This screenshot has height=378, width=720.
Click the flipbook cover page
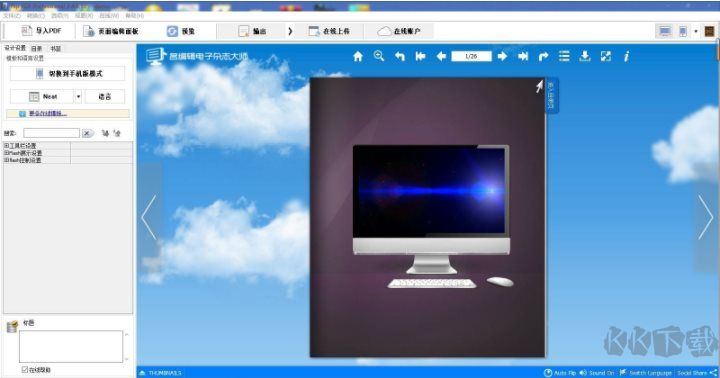coord(428,217)
